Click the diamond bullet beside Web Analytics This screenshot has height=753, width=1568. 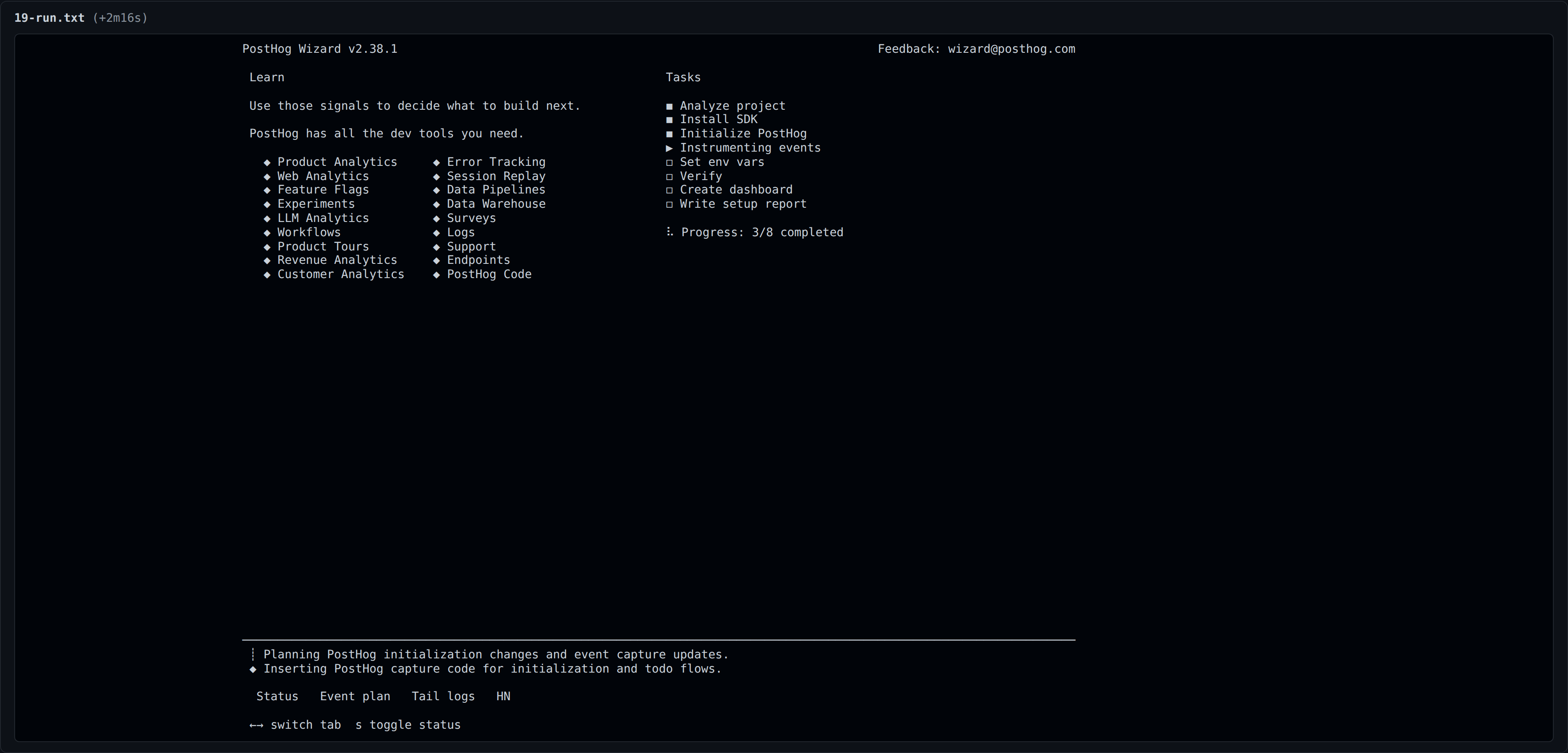coord(267,177)
